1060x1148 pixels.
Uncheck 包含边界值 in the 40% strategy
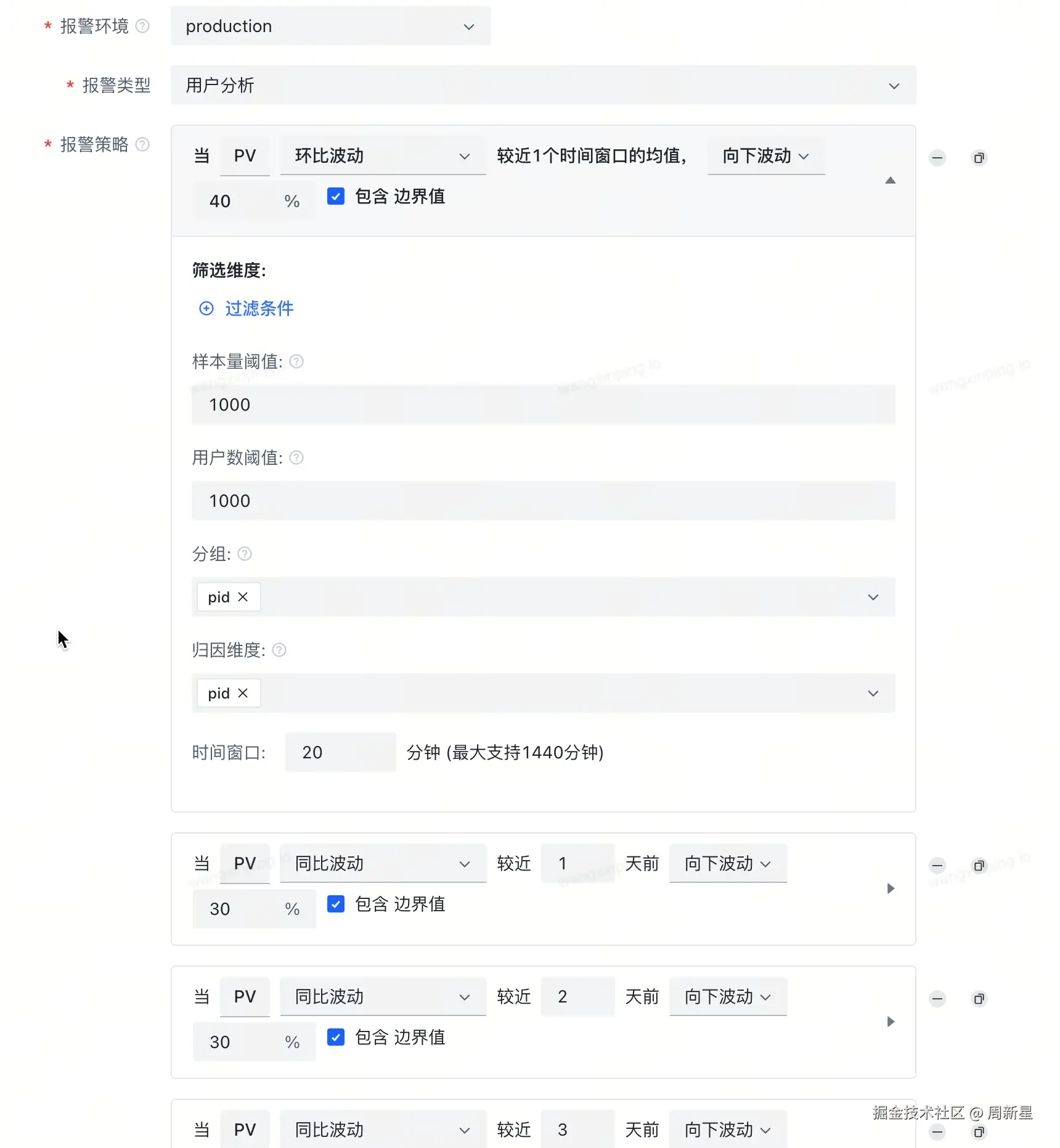tap(336, 197)
